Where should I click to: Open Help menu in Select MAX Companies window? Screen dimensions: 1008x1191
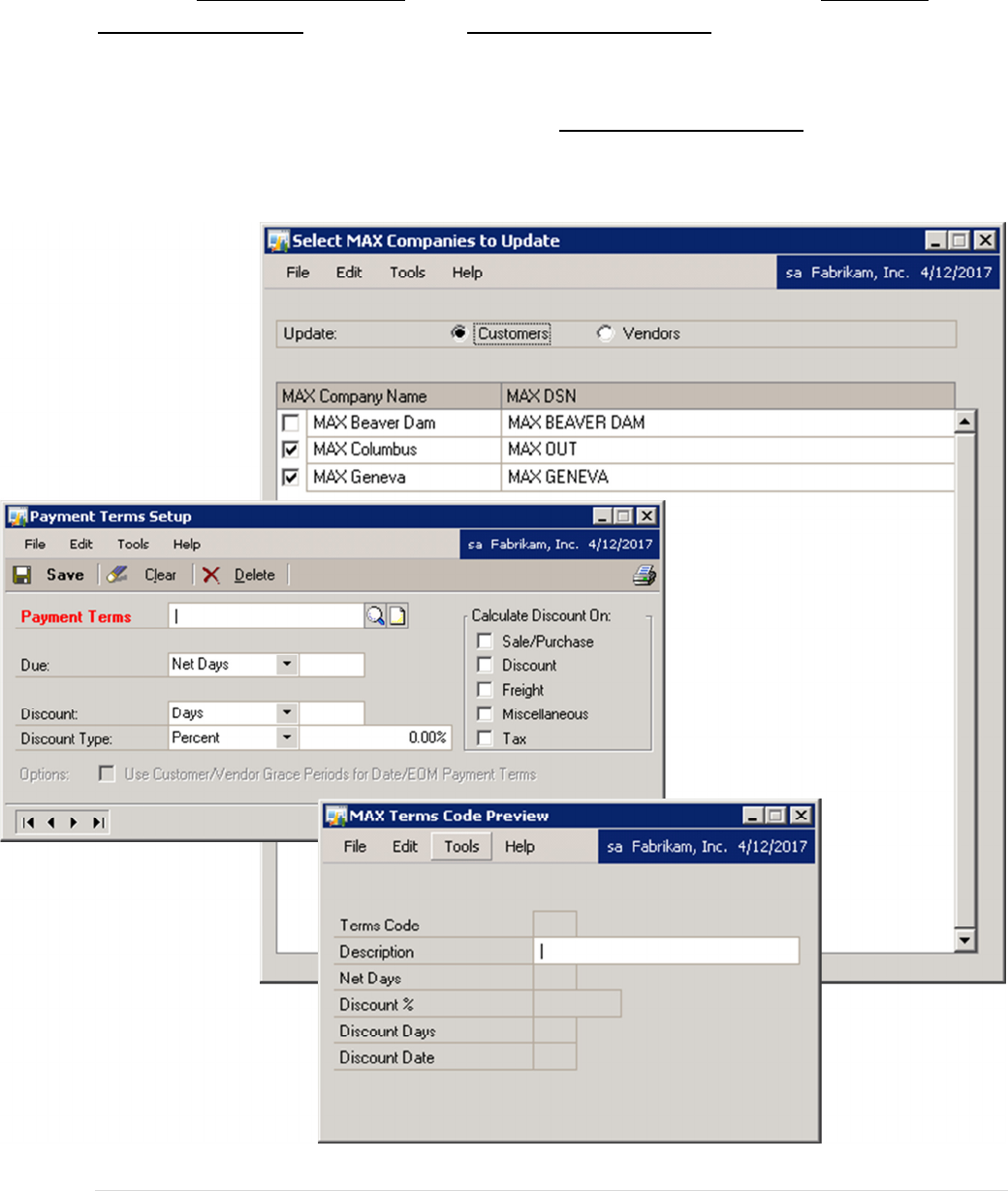coord(467,272)
